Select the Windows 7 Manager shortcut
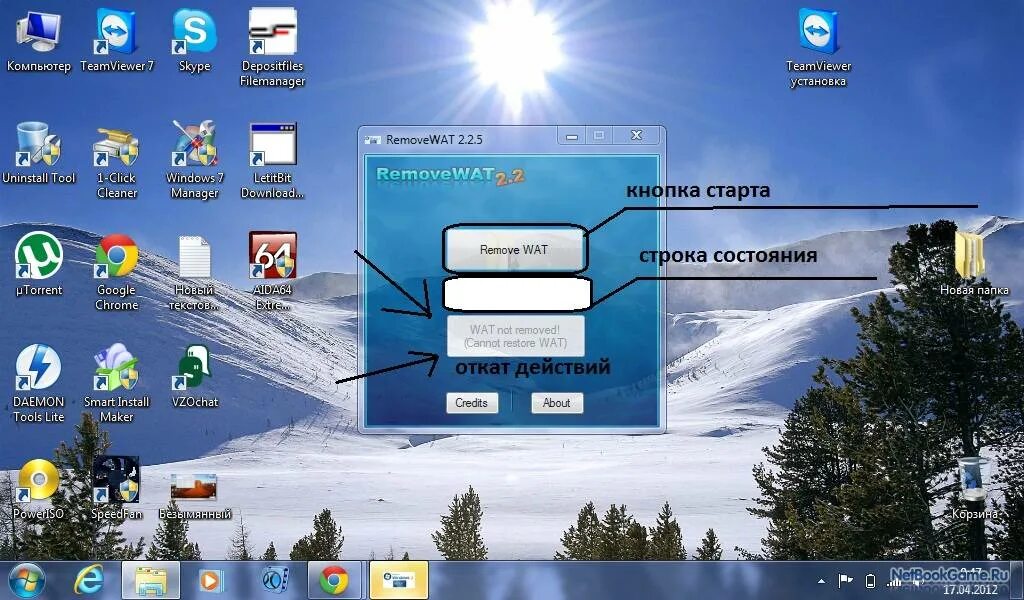The image size is (1024, 600). coord(195,161)
